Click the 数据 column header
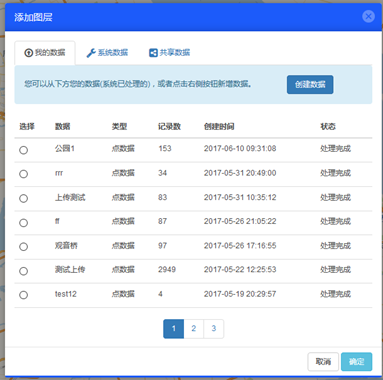The height and width of the screenshot is (380, 383). (62, 126)
